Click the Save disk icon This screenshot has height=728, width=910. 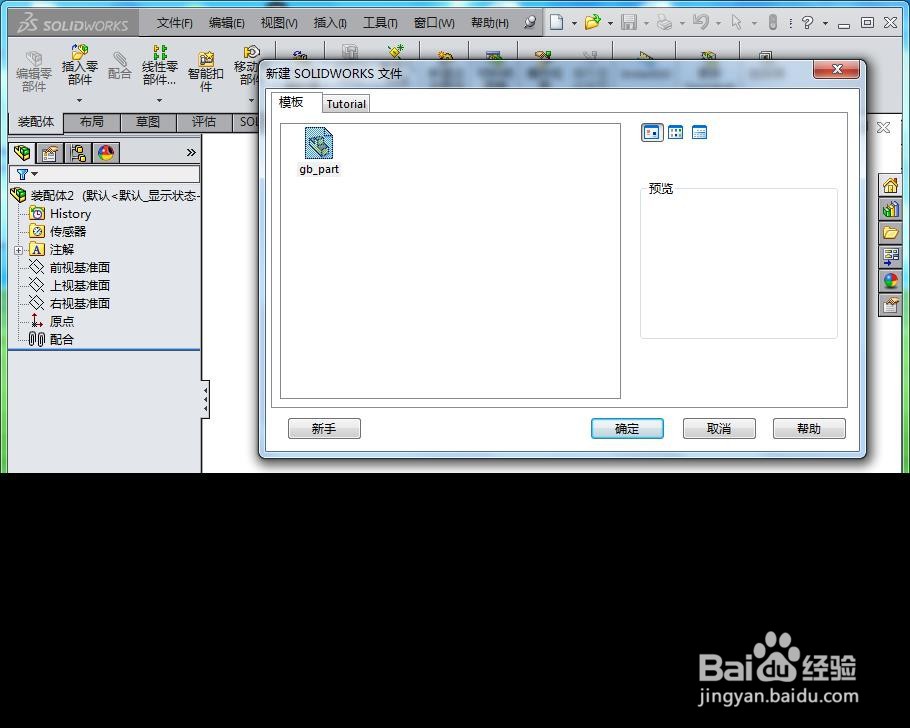point(629,23)
